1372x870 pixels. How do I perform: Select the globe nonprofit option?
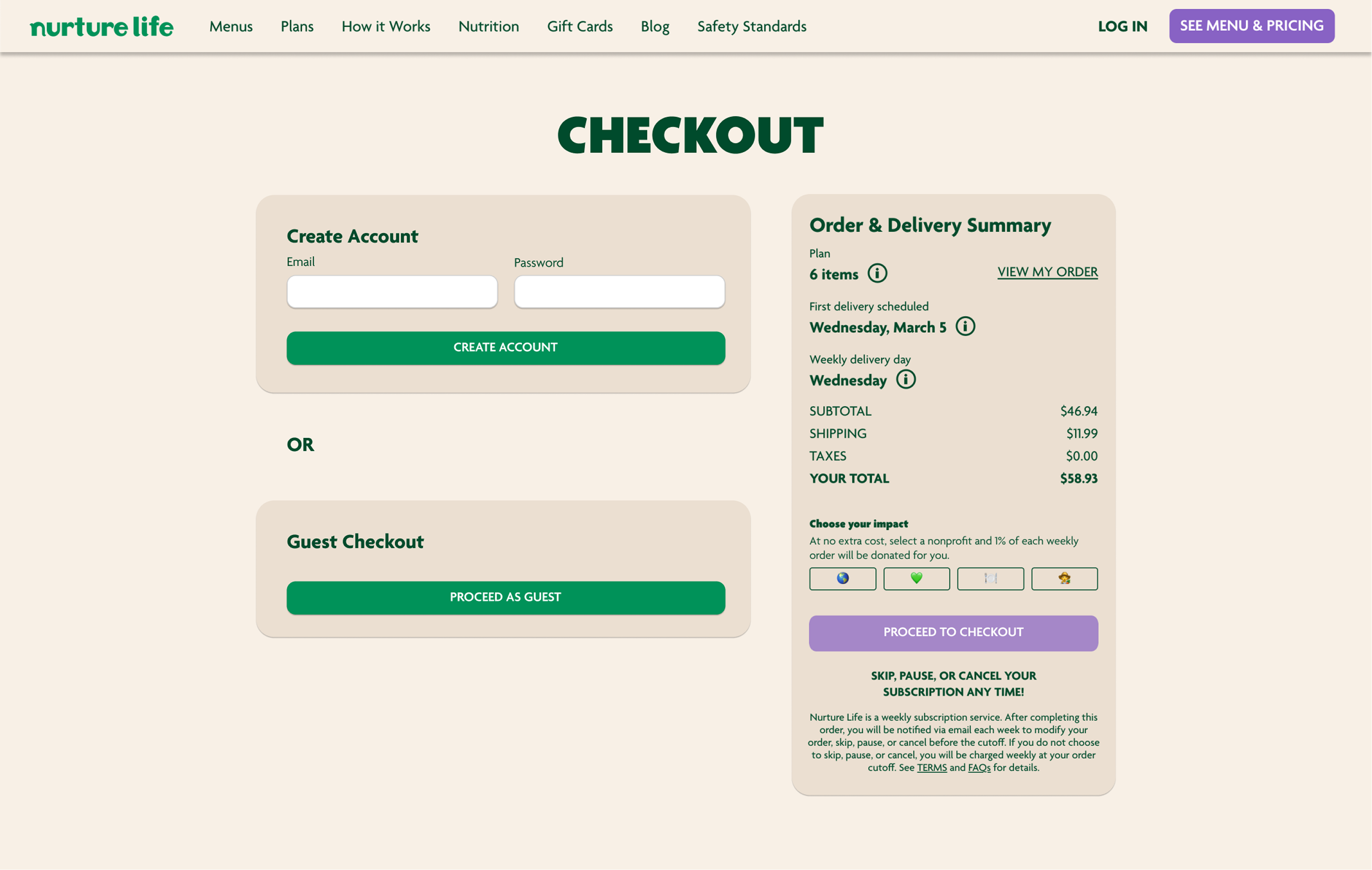[x=842, y=578]
